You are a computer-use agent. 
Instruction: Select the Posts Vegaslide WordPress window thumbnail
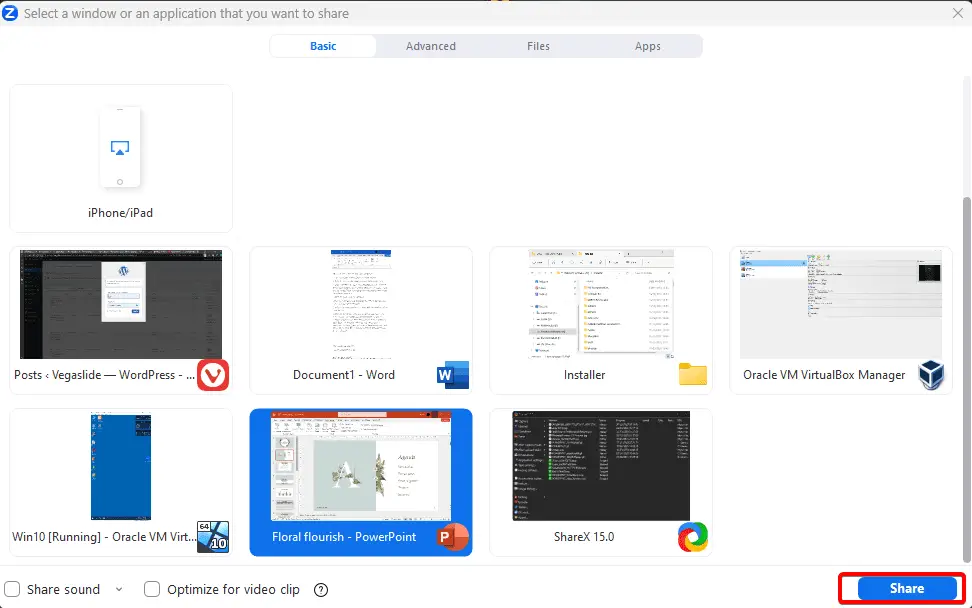coord(121,304)
